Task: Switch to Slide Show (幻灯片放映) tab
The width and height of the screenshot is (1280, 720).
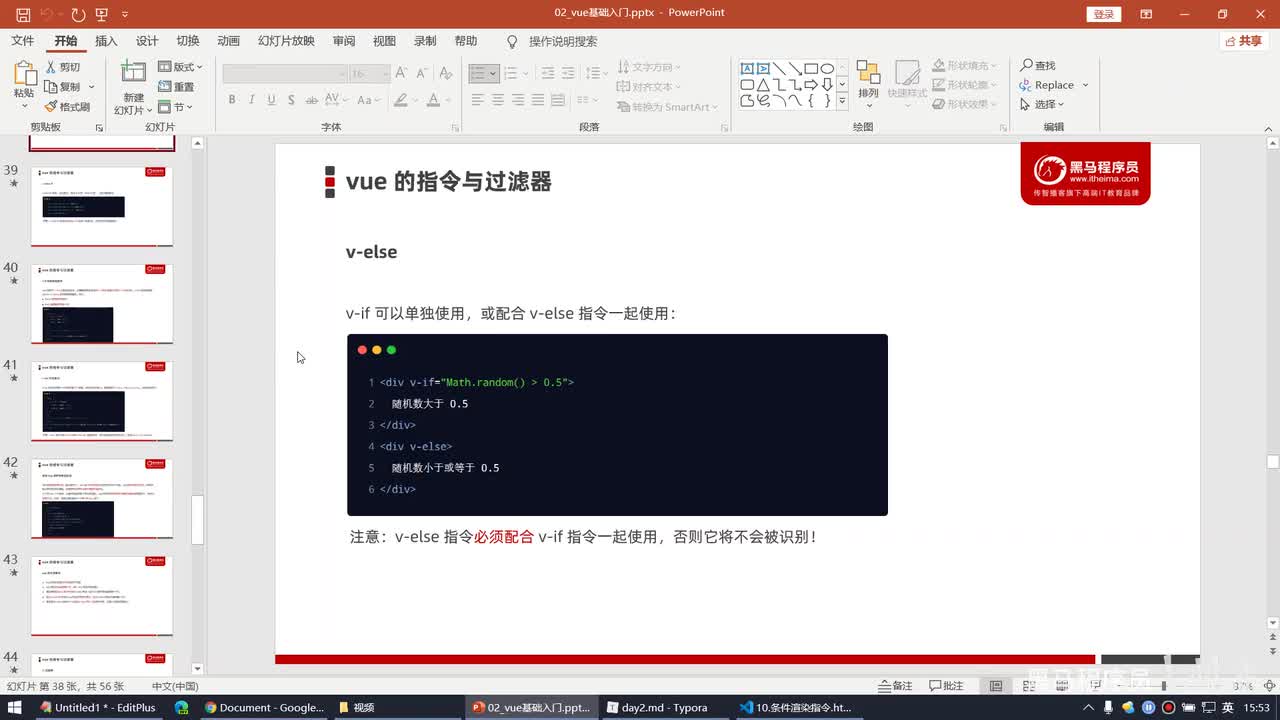Action: click(286, 41)
